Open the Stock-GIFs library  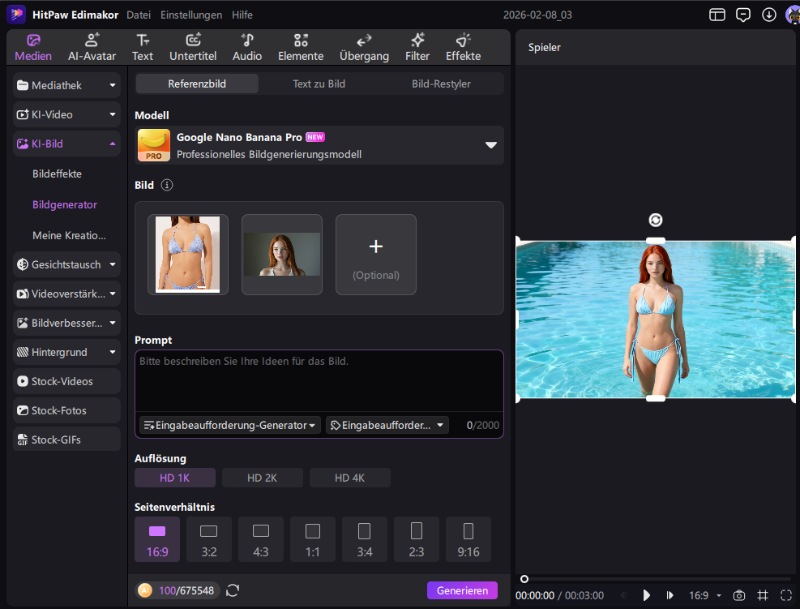click(x=65, y=439)
